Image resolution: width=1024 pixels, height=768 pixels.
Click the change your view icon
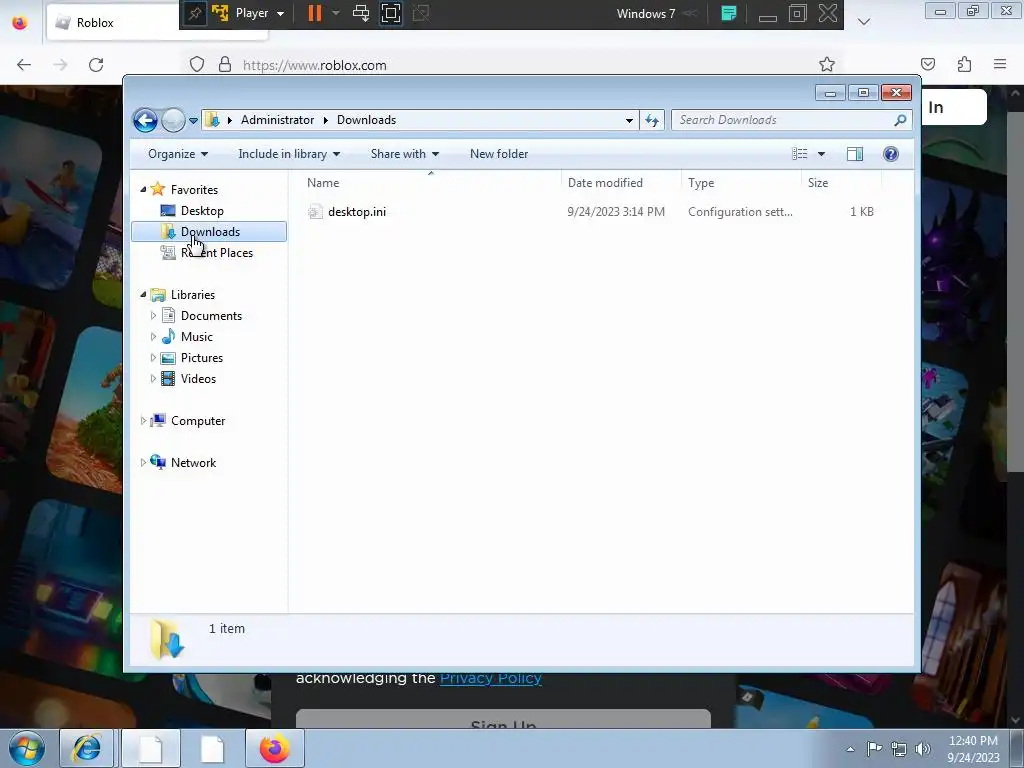tap(800, 154)
